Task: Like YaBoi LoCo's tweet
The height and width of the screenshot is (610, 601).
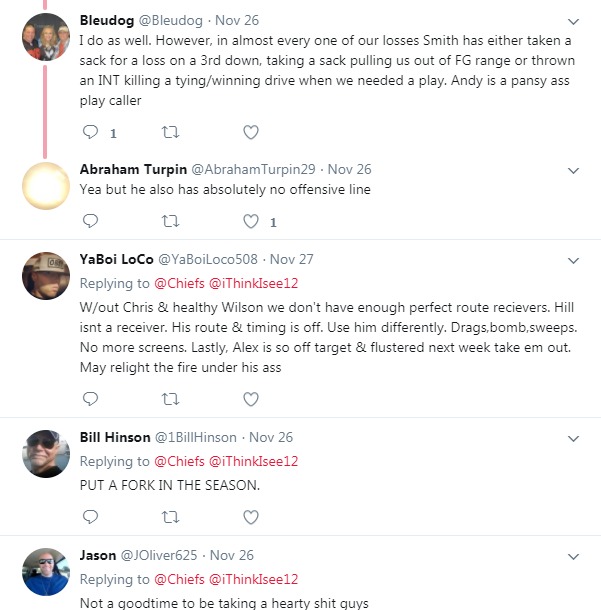Action: (x=251, y=399)
